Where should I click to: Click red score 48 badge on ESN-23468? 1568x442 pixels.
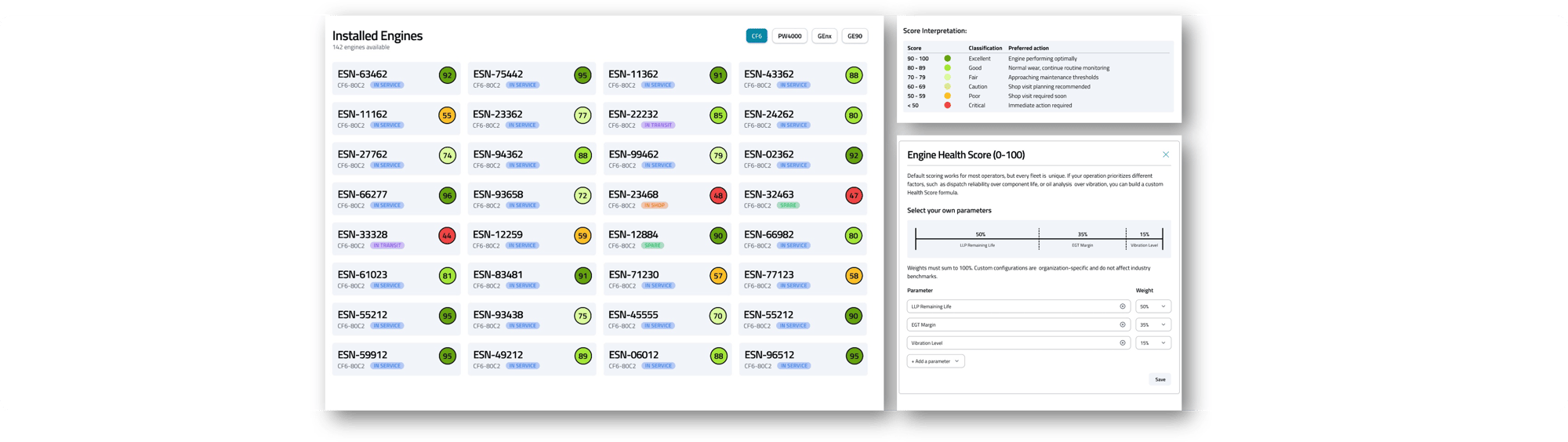click(x=718, y=196)
